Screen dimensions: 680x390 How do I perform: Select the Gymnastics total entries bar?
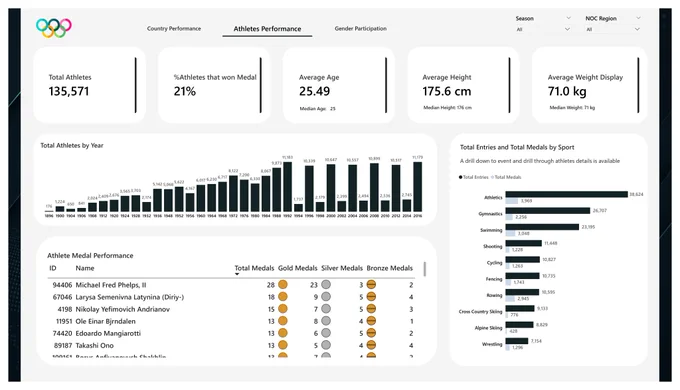click(548, 210)
